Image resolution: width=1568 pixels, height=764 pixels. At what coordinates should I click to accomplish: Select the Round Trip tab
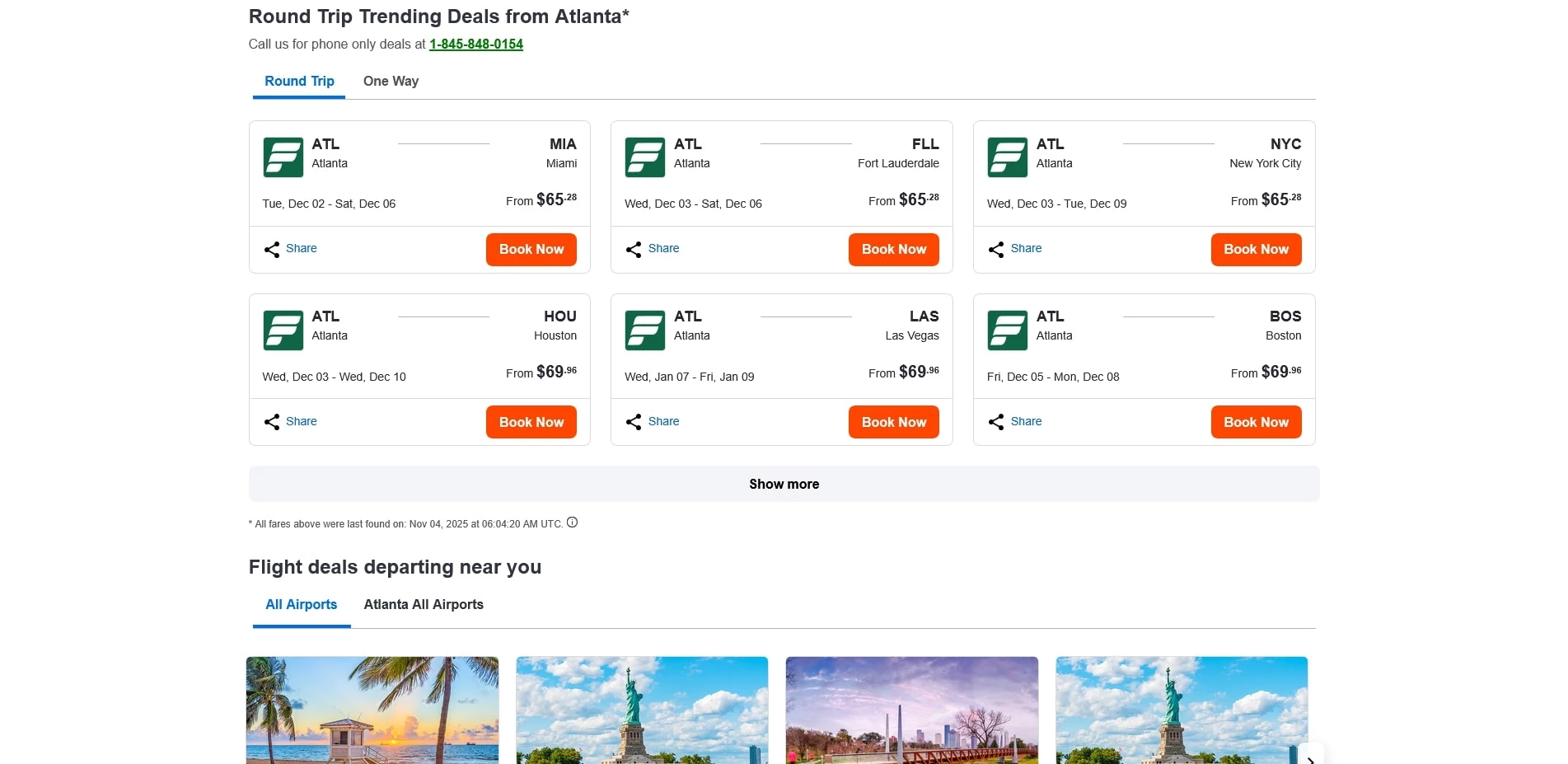pos(299,81)
